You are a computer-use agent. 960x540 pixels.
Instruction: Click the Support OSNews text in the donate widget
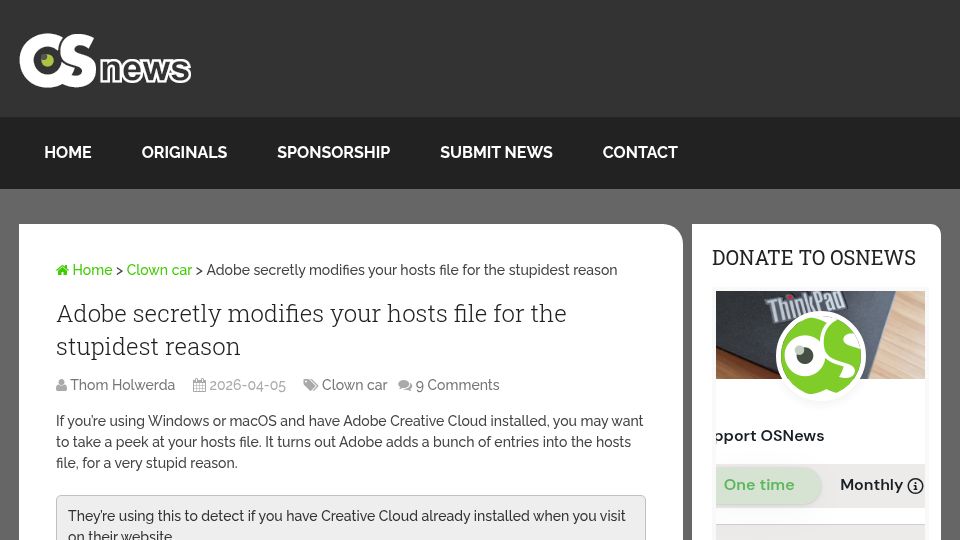770,436
